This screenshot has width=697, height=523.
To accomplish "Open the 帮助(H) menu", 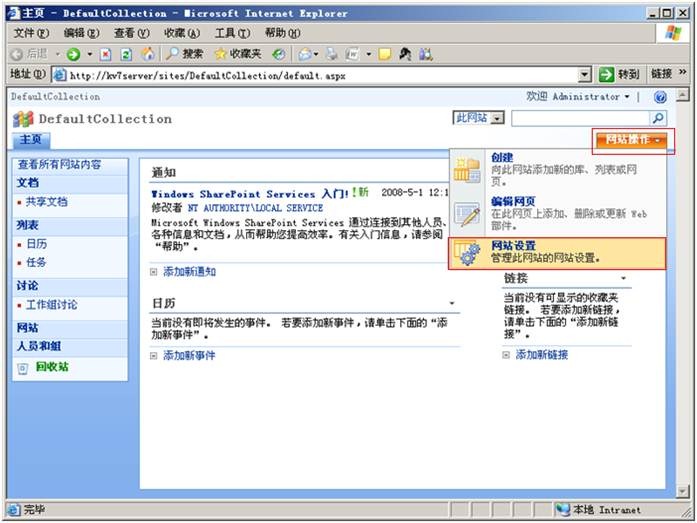I will pos(283,33).
